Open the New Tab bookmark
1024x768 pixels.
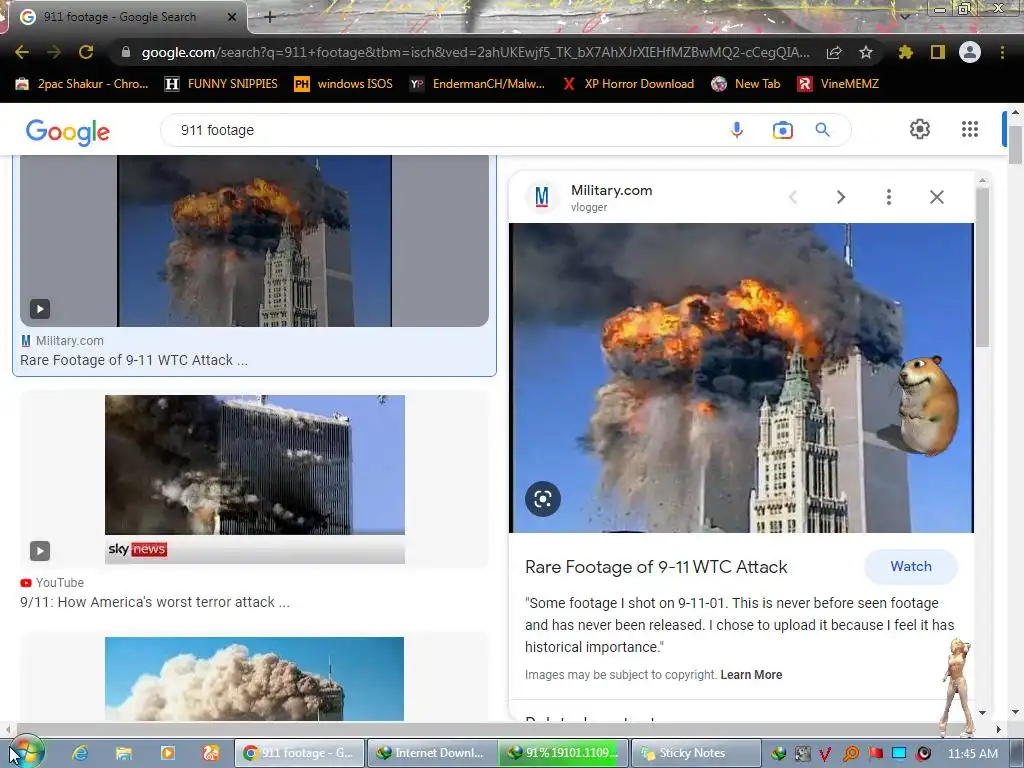(x=746, y=84)
